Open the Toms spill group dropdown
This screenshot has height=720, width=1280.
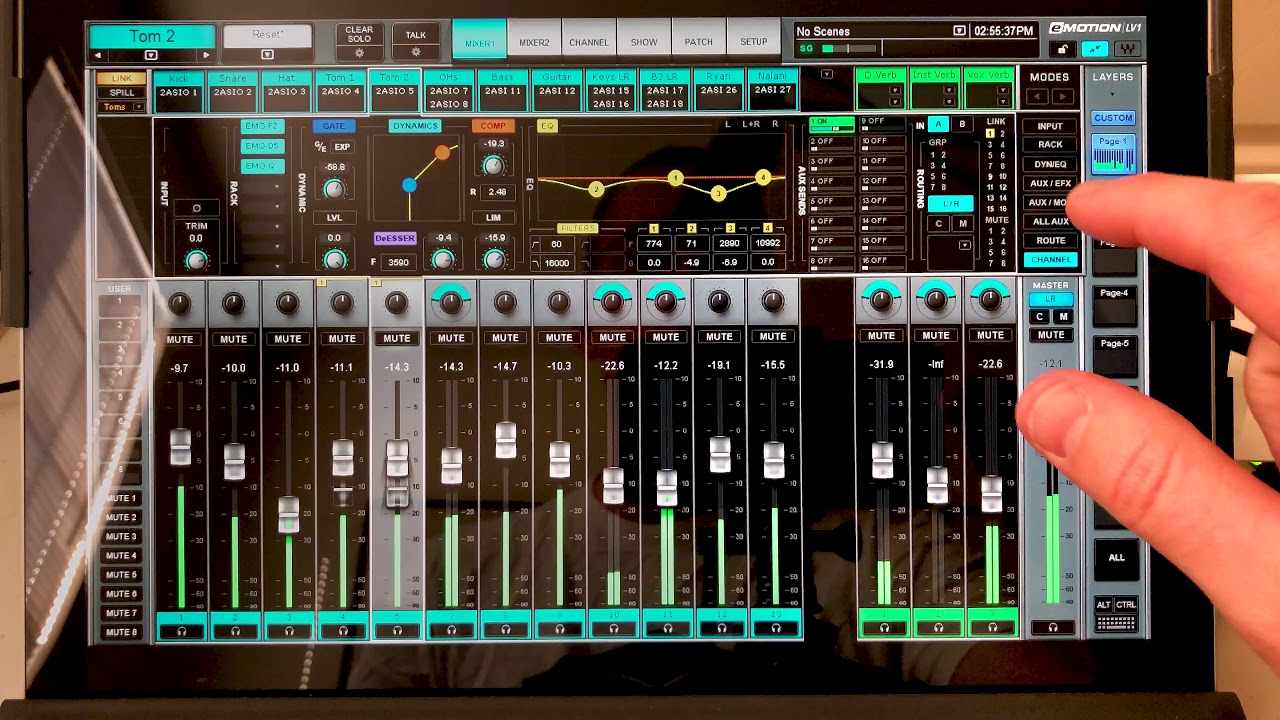[x=138, y=107]
